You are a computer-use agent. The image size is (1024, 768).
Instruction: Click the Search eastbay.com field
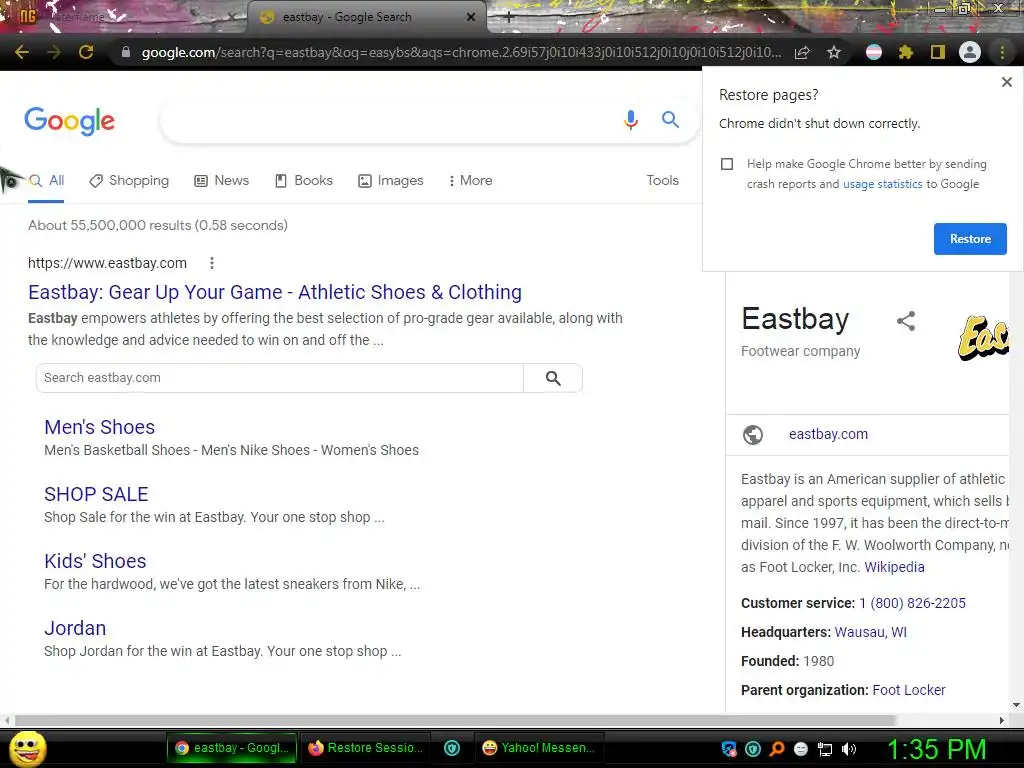point(280,378)
